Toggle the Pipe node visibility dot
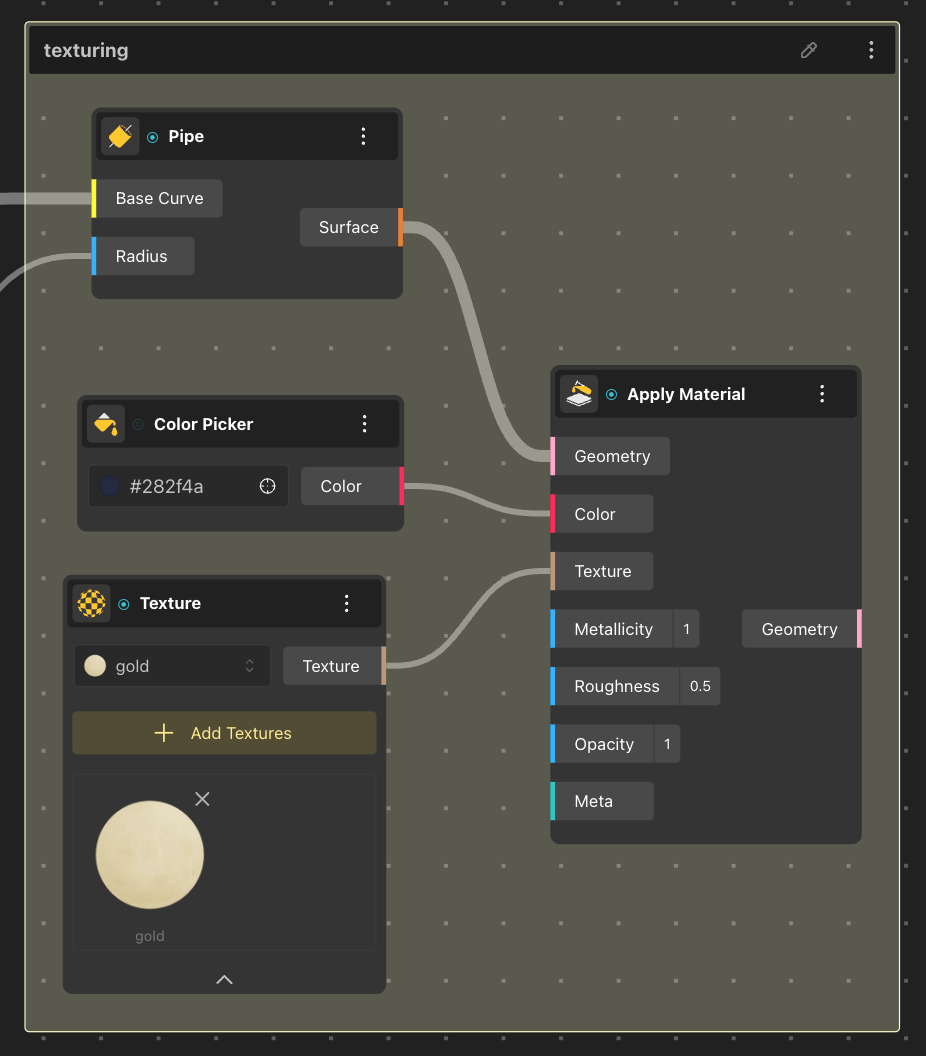This screenshot has height=1056, width=926. point(153,137)
